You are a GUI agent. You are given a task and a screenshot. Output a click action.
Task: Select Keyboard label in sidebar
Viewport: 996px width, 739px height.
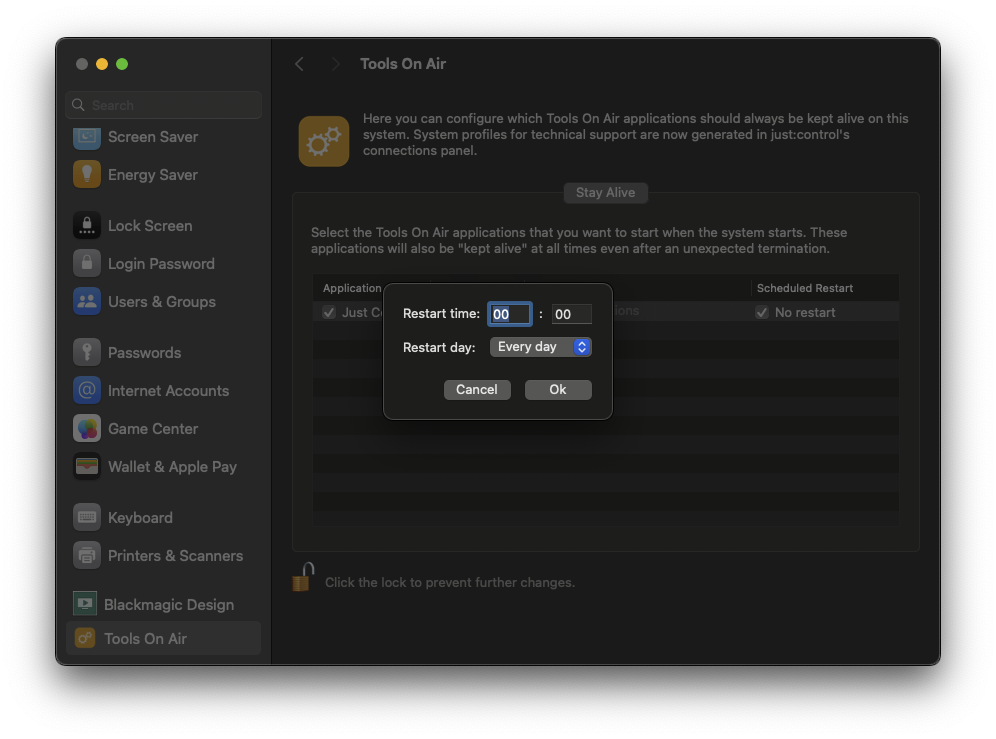click(140, 518)
